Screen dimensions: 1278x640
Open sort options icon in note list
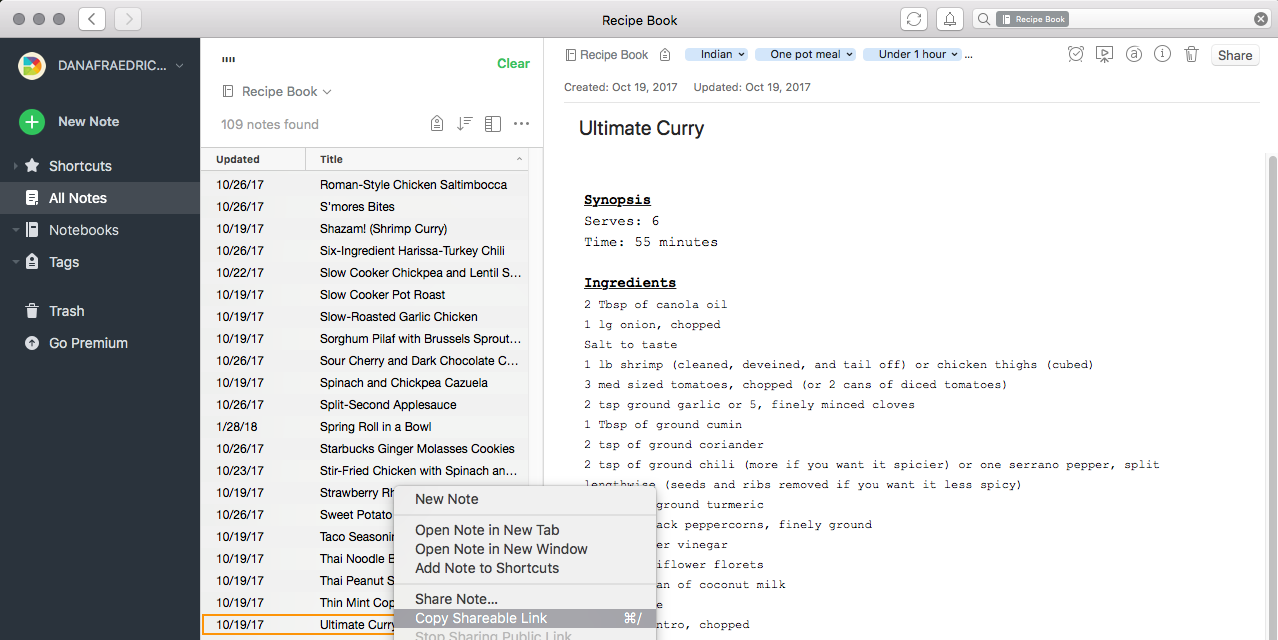(464, 124)
